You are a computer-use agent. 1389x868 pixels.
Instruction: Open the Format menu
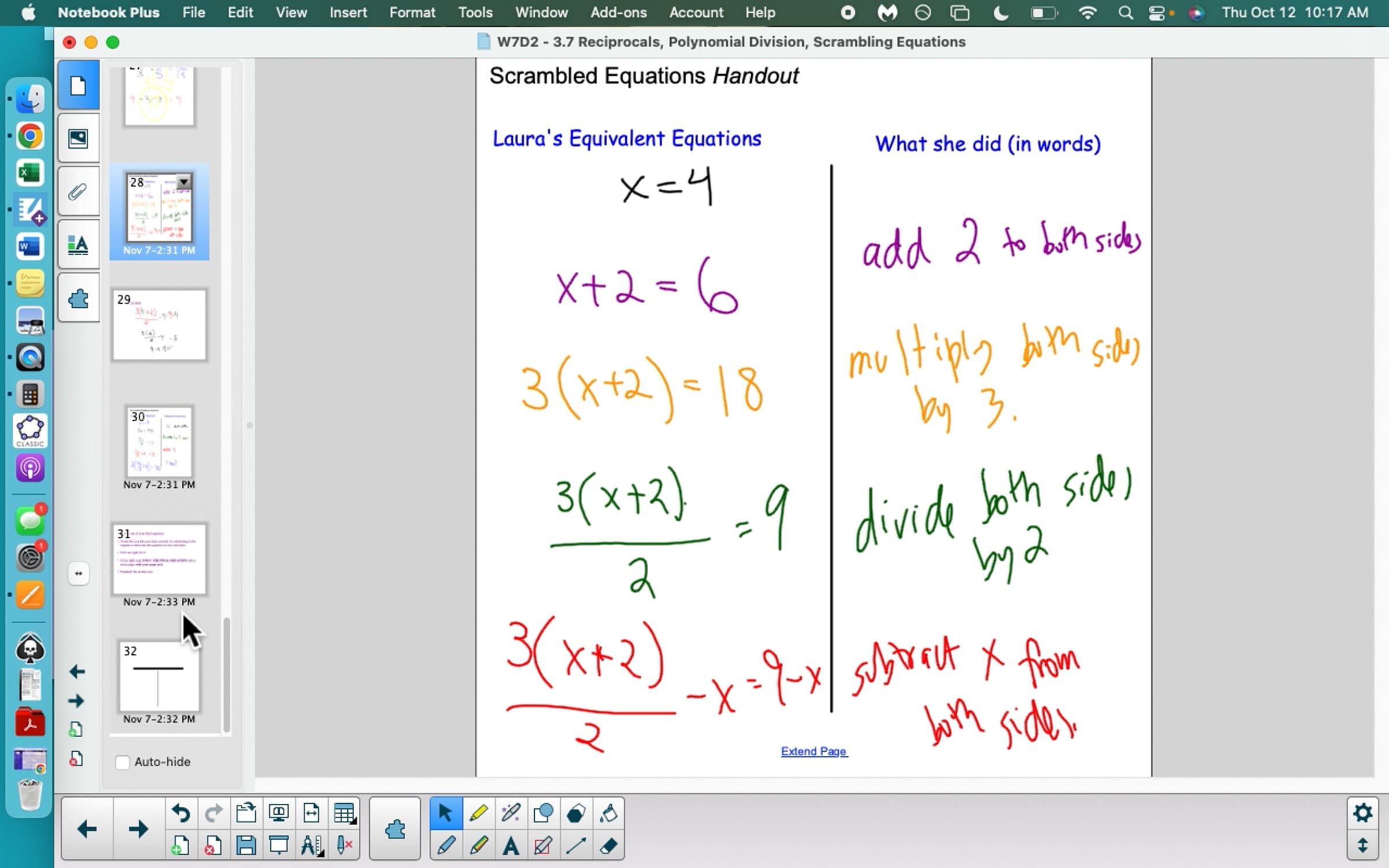click(412, 13)
